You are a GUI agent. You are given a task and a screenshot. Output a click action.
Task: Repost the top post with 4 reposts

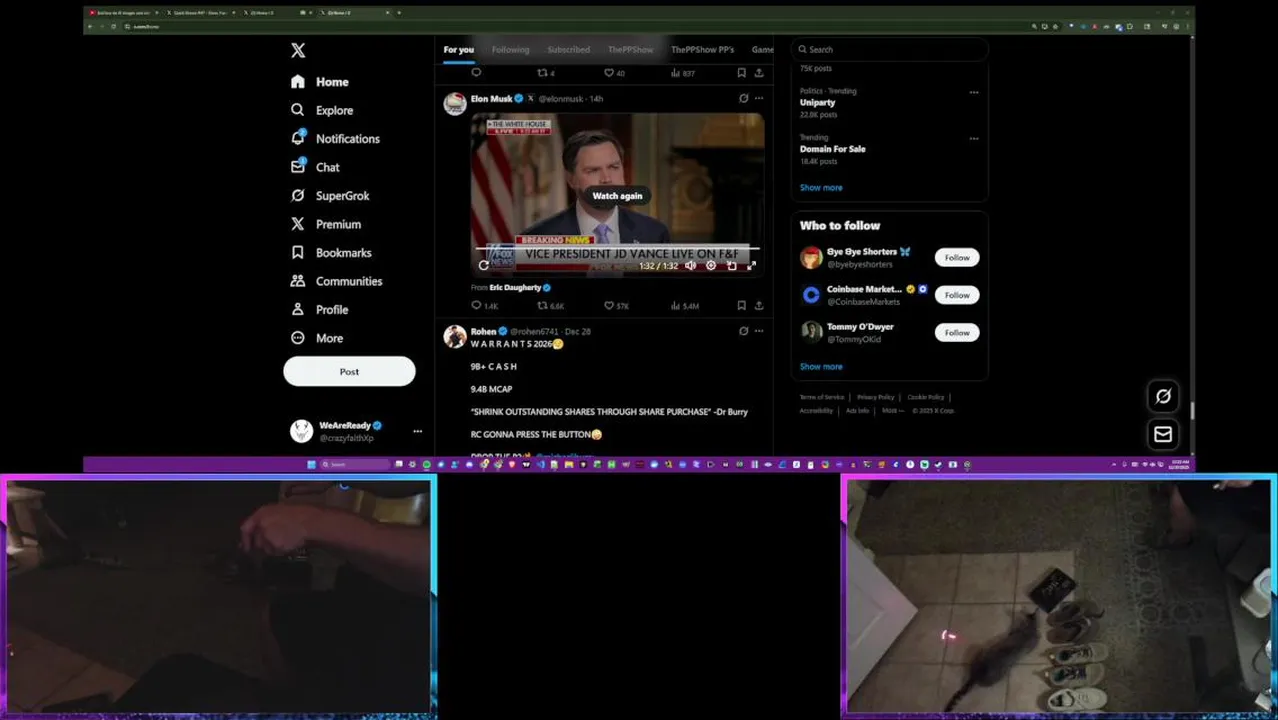point(546,73)
